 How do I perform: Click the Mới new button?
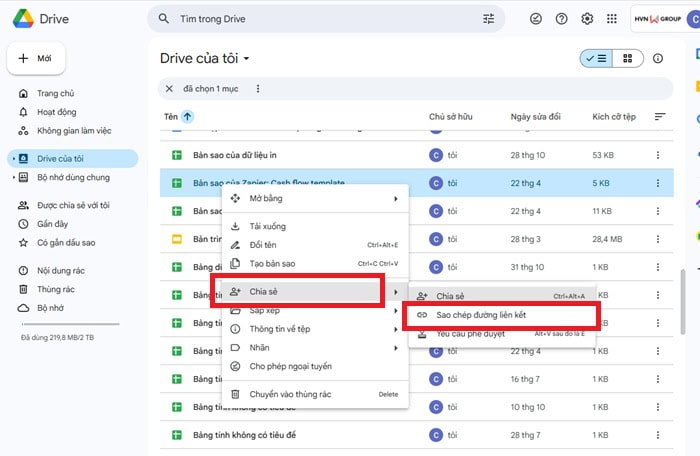click(36, 59)
